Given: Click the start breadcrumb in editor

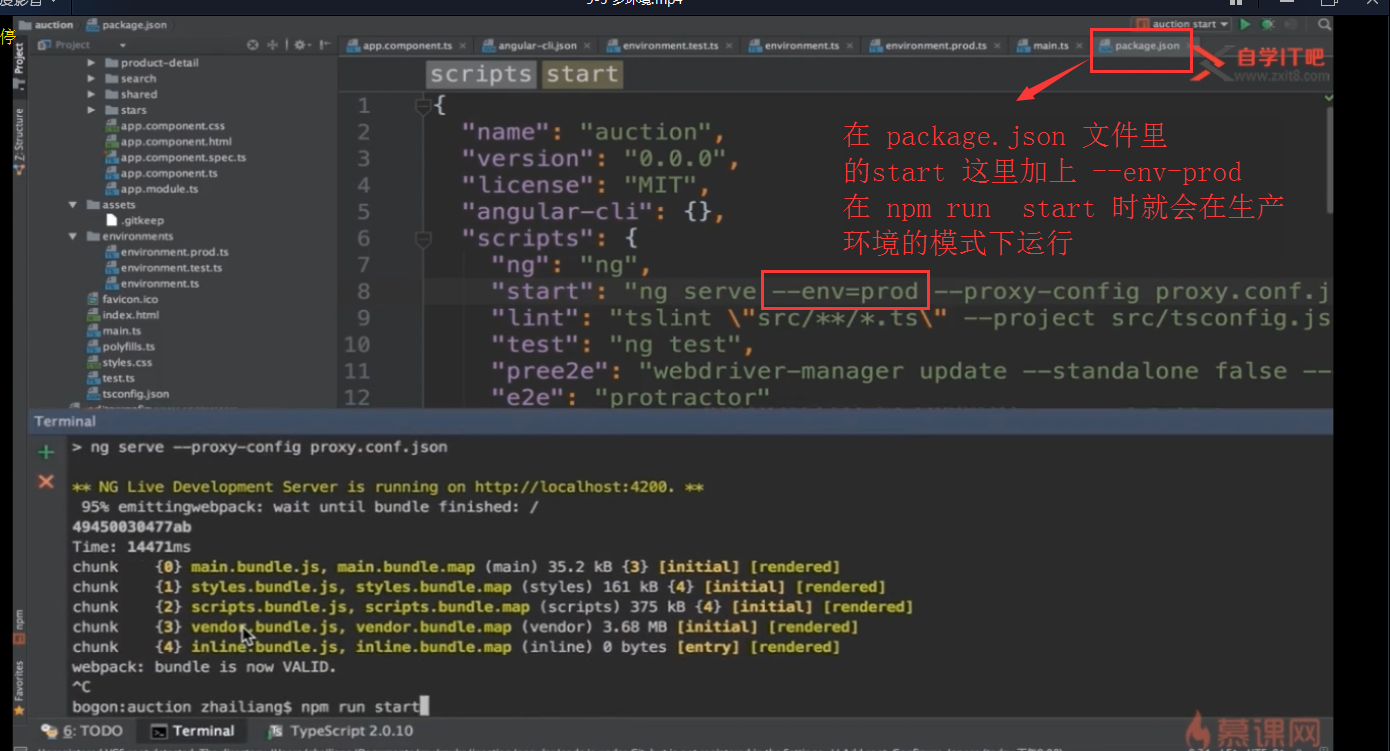Looking at the screenshot, I should tap(582, 75).
